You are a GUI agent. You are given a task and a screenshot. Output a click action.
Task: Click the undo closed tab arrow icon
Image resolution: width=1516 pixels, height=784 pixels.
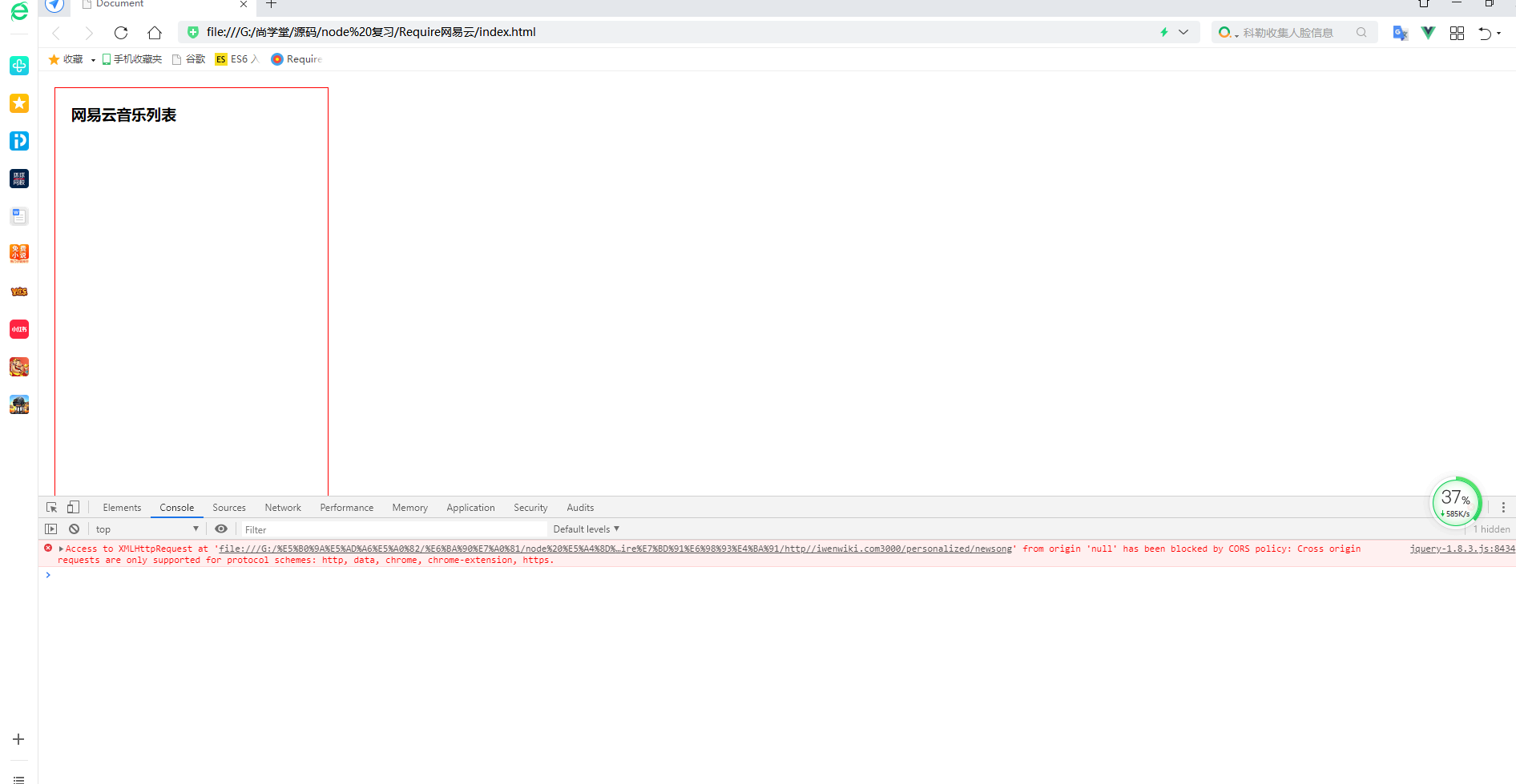(x=1485, y=33)
